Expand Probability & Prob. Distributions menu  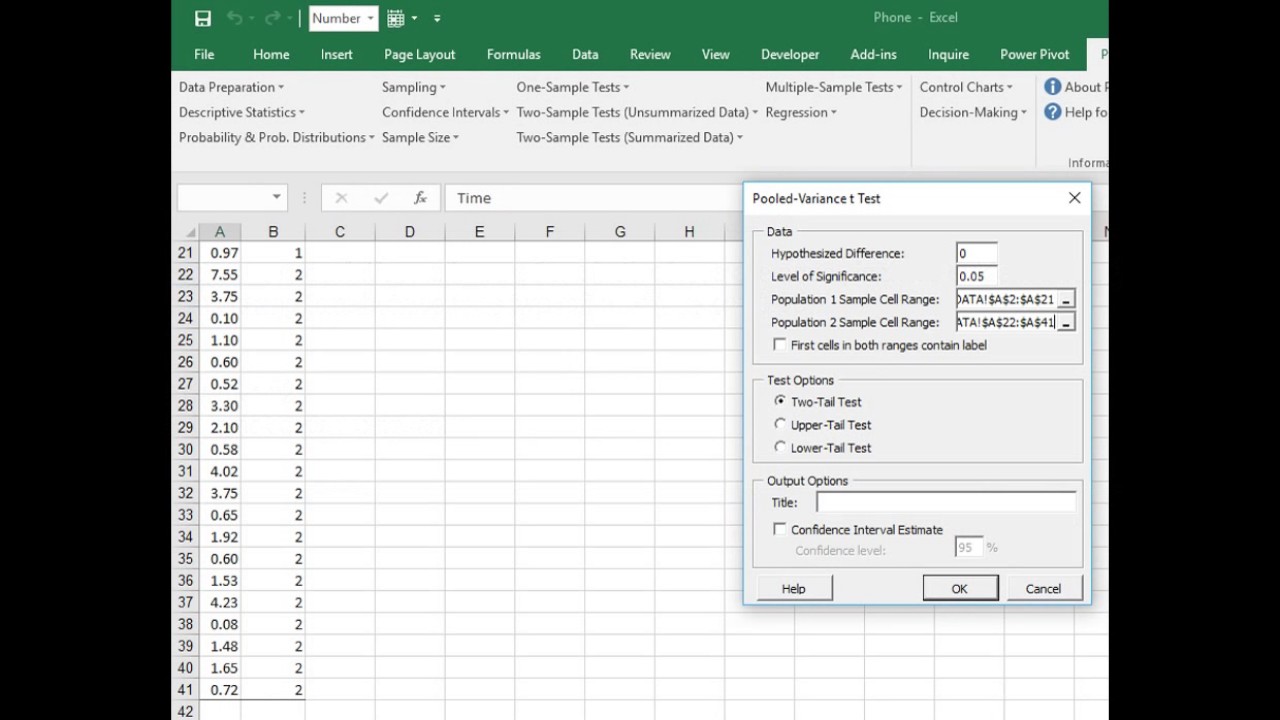pos(276,137)
